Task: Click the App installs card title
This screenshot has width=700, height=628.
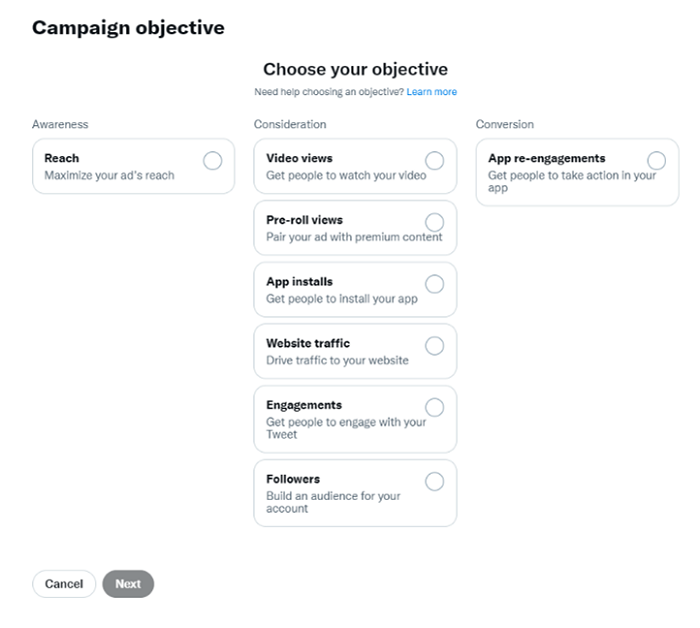Action: 299,282
